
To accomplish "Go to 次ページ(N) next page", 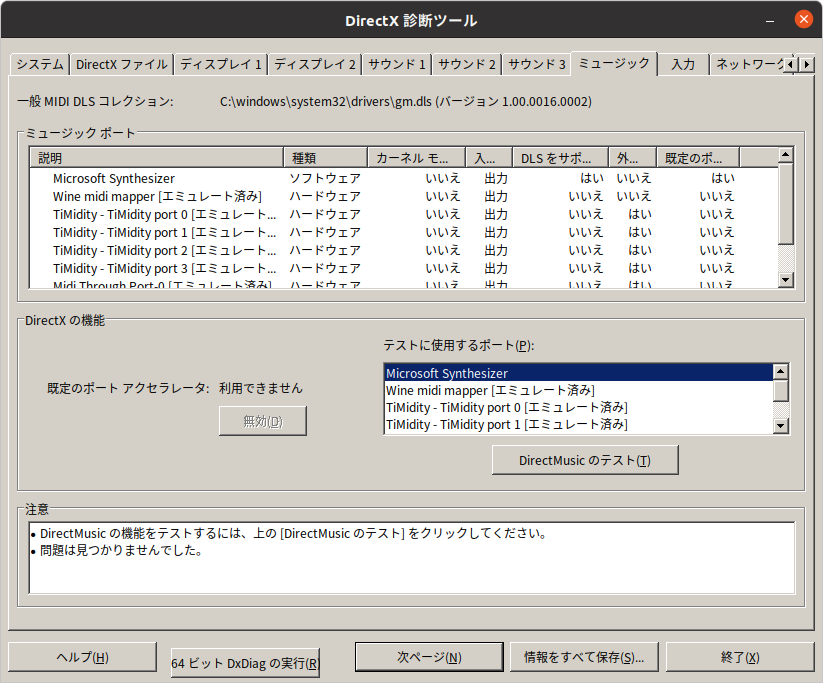I will pyautogui.click(x=429, y=657).
